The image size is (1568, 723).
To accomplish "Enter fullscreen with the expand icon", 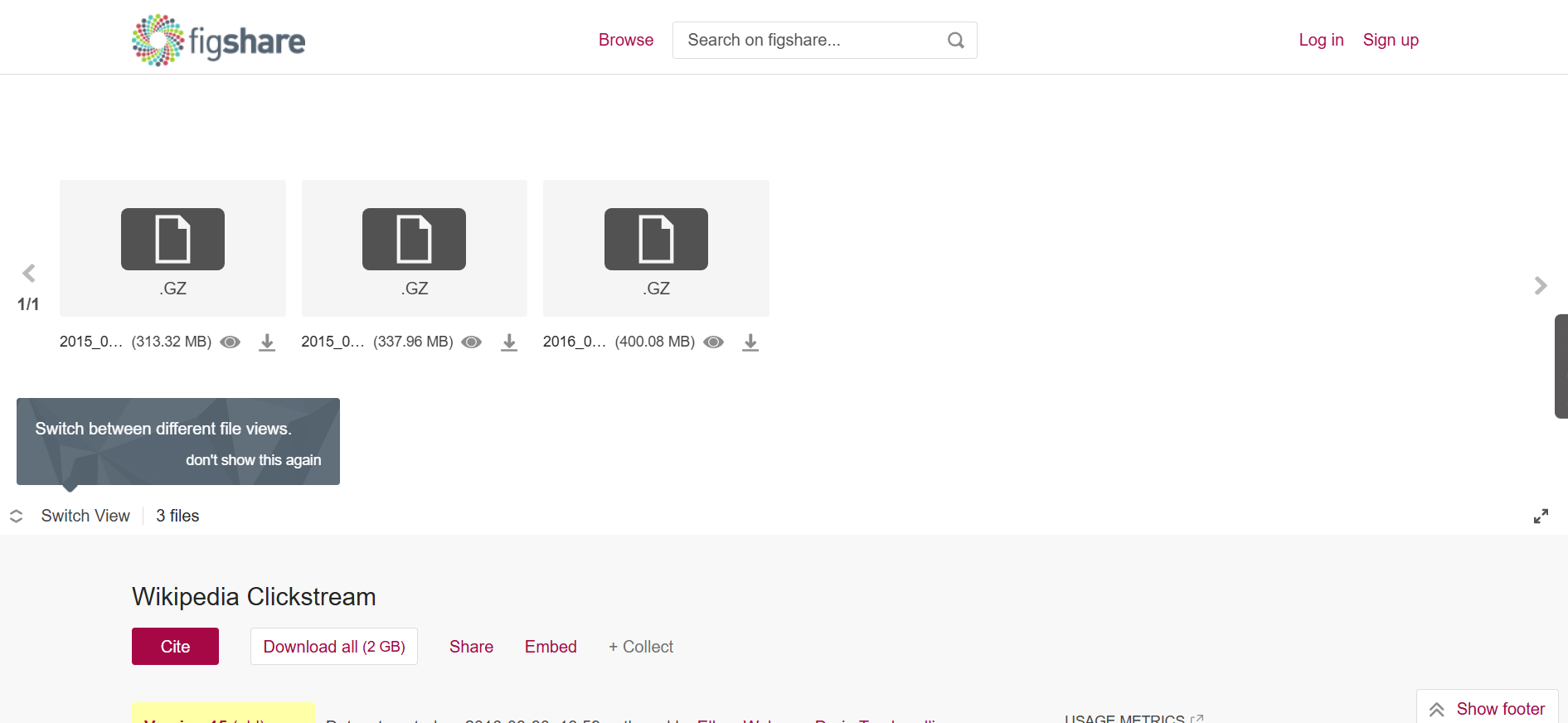I will point(1541,517).
